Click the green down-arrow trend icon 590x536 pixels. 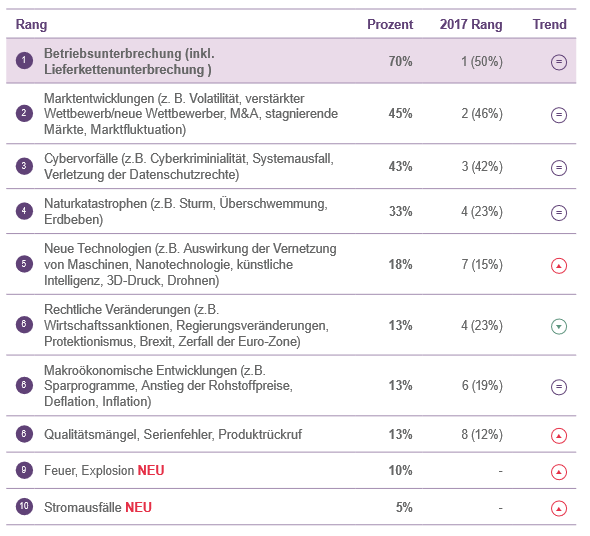(x=559, y=326)
